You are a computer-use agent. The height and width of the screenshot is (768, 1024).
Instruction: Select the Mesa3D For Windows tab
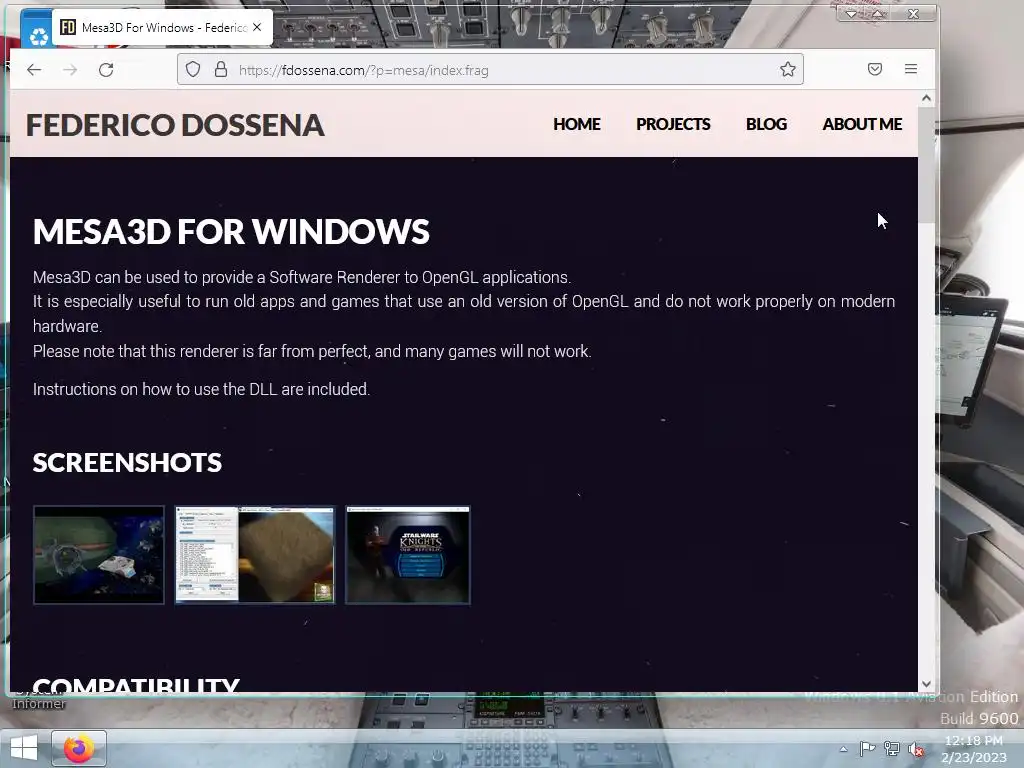162,27
